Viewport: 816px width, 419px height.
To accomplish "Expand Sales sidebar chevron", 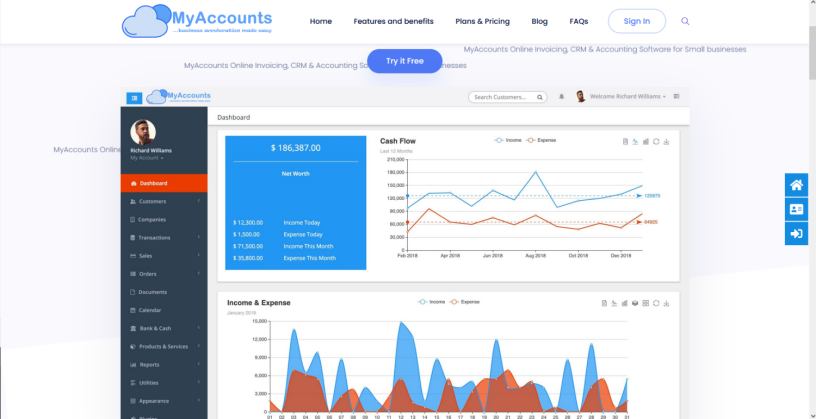I will point(199,256).
